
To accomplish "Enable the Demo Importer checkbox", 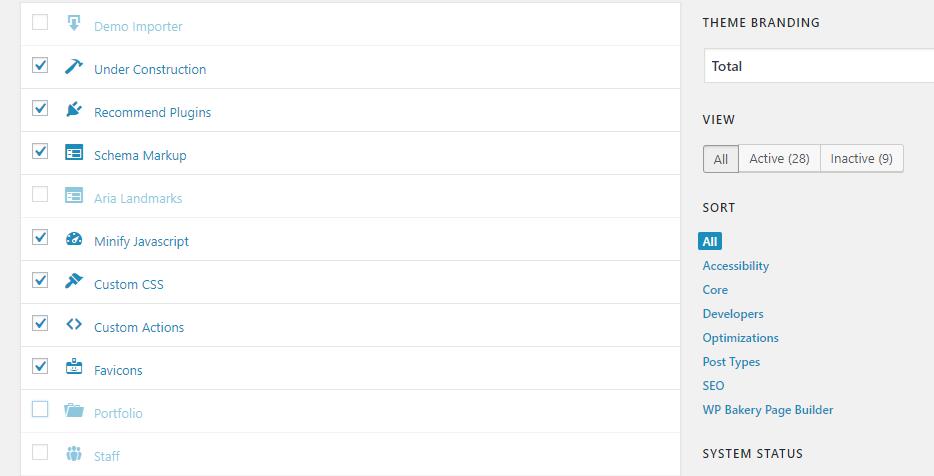I will 40,22.
